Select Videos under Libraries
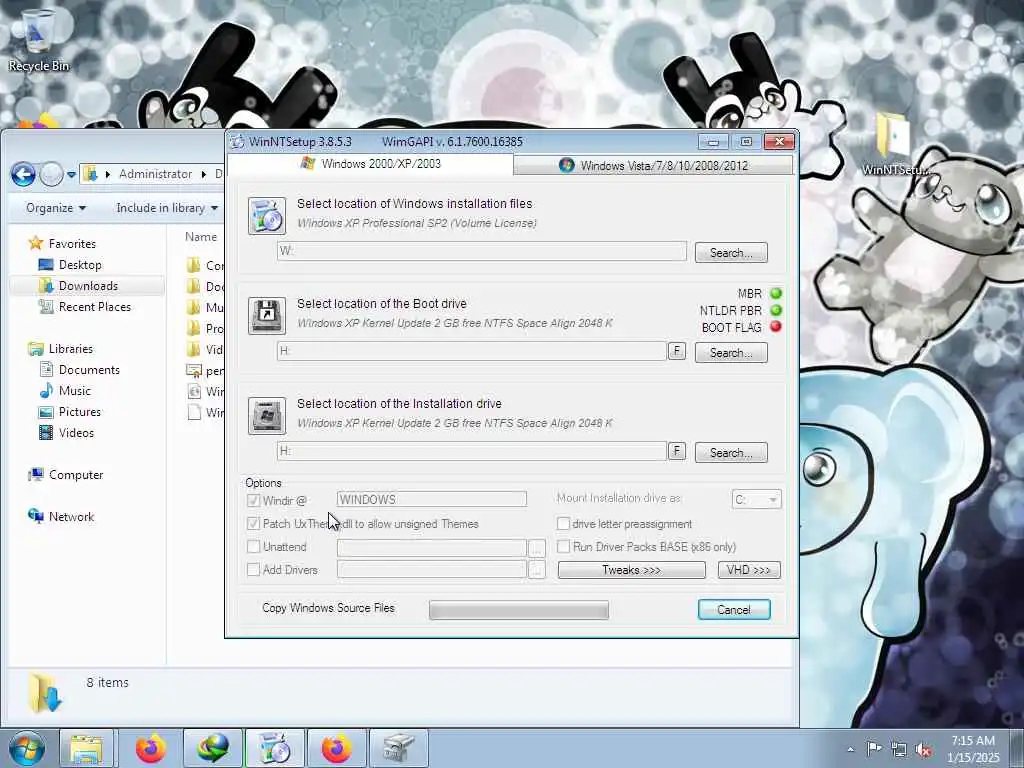 click(76, 432)
